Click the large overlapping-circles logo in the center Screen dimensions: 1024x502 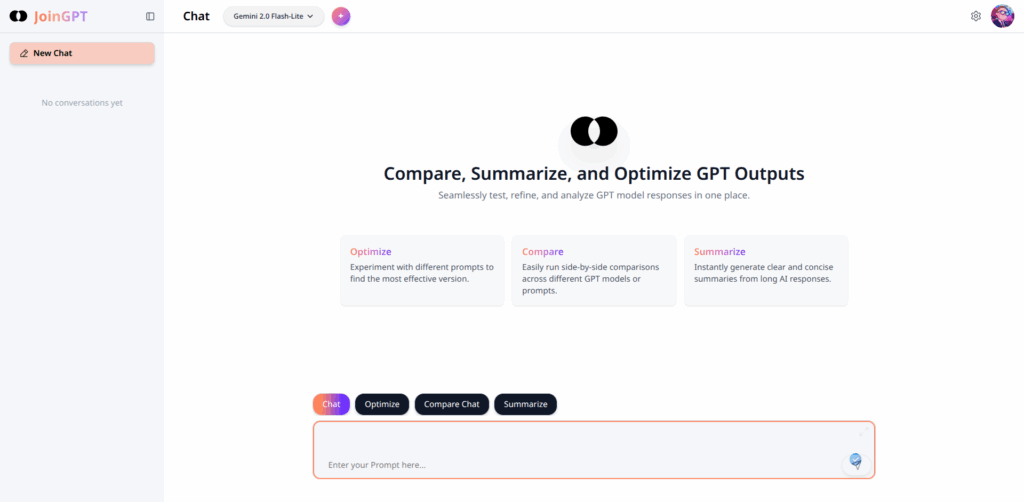[594, 131]
